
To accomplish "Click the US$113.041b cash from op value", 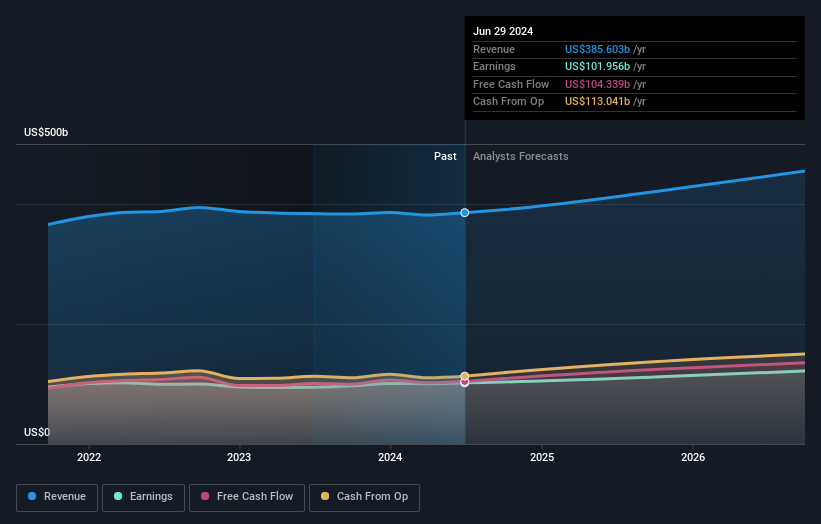I will (597, 102).
